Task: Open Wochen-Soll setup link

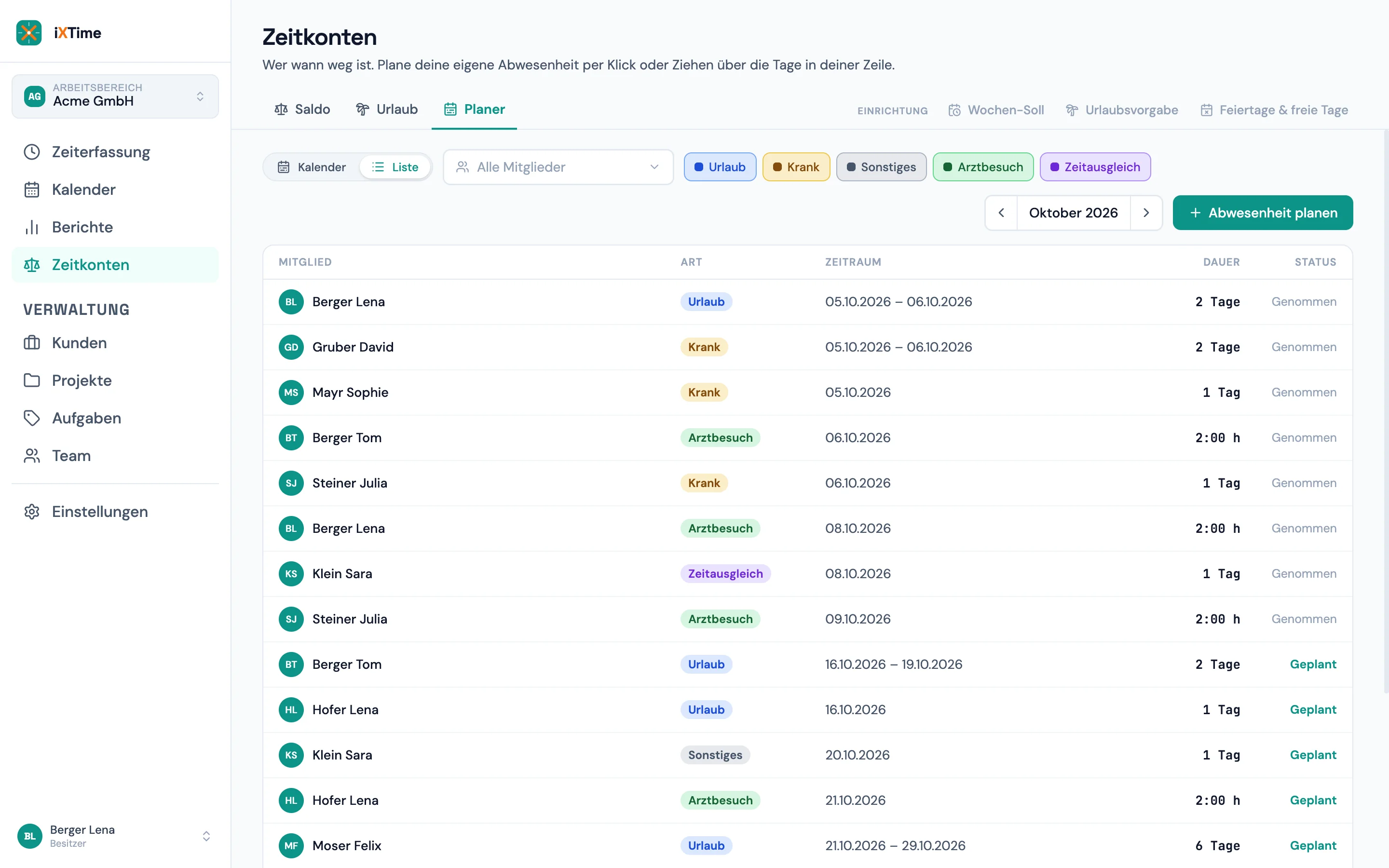Action: 996,110
